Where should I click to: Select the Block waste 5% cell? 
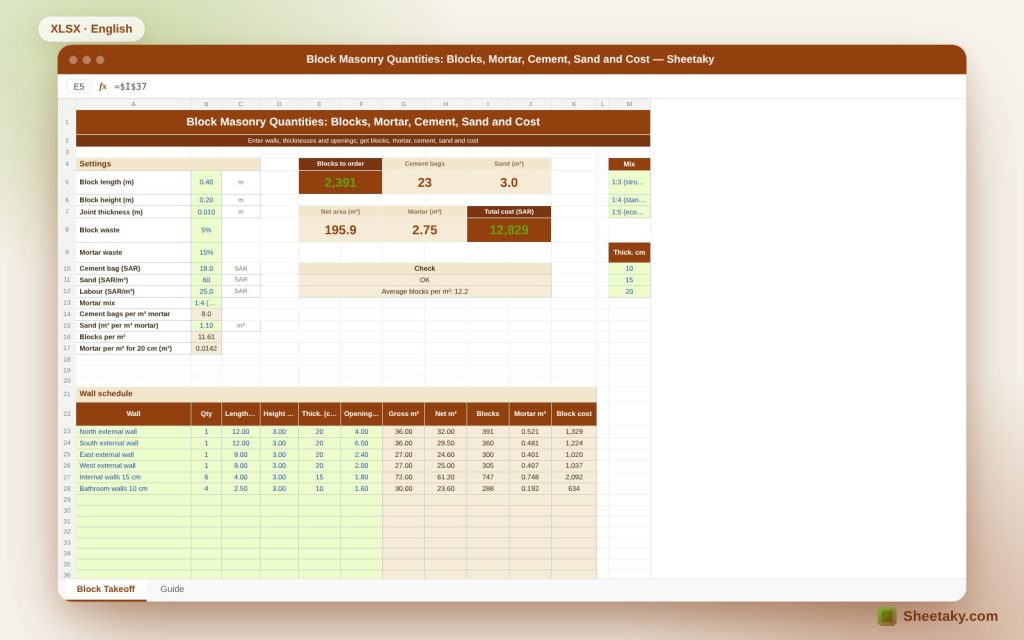pos(206,230)
